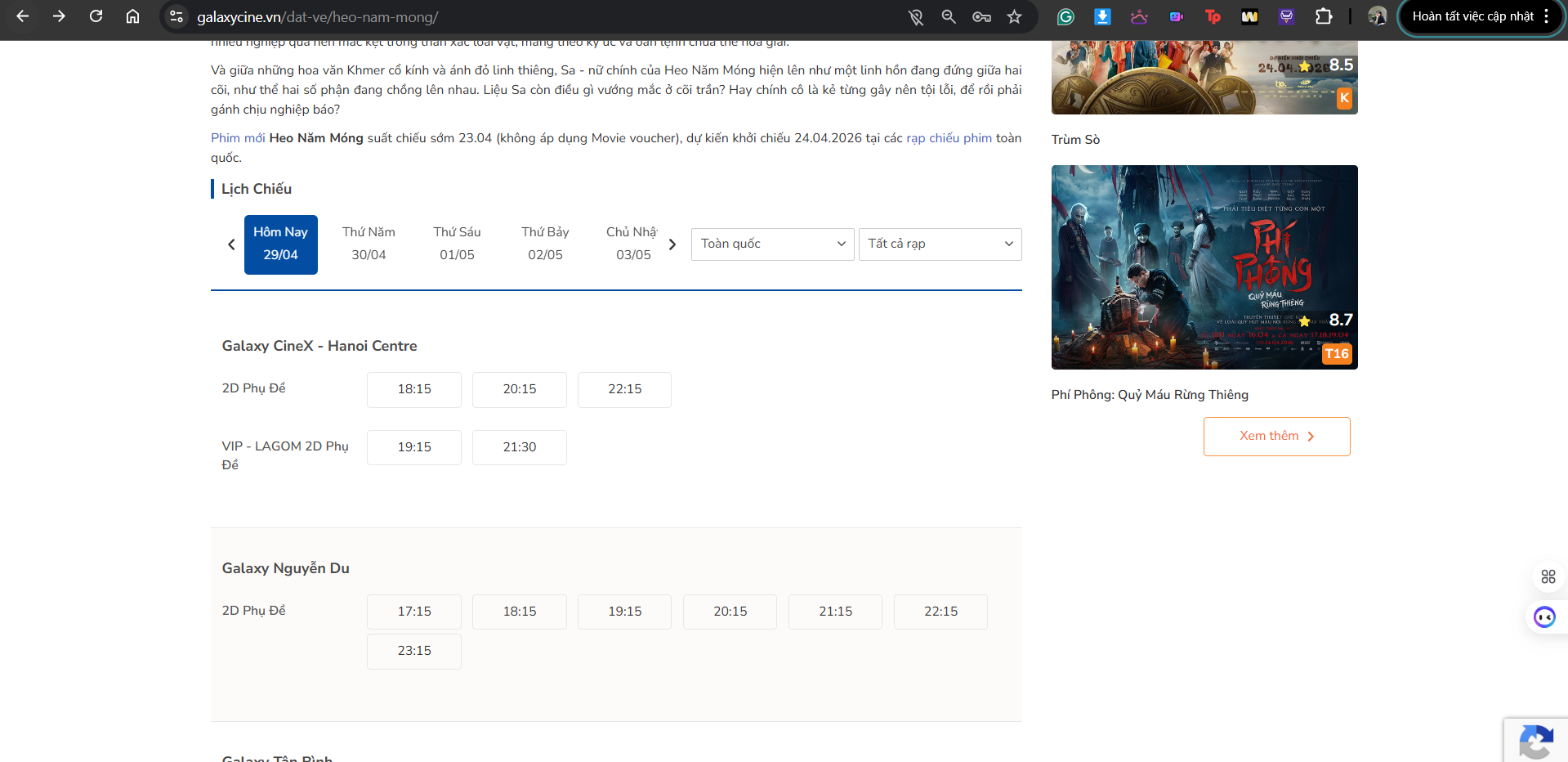Reload the galaxycine.vn page
This screenshot has width=1568, height=762.
pyautogui.click(x=96, y=16)
